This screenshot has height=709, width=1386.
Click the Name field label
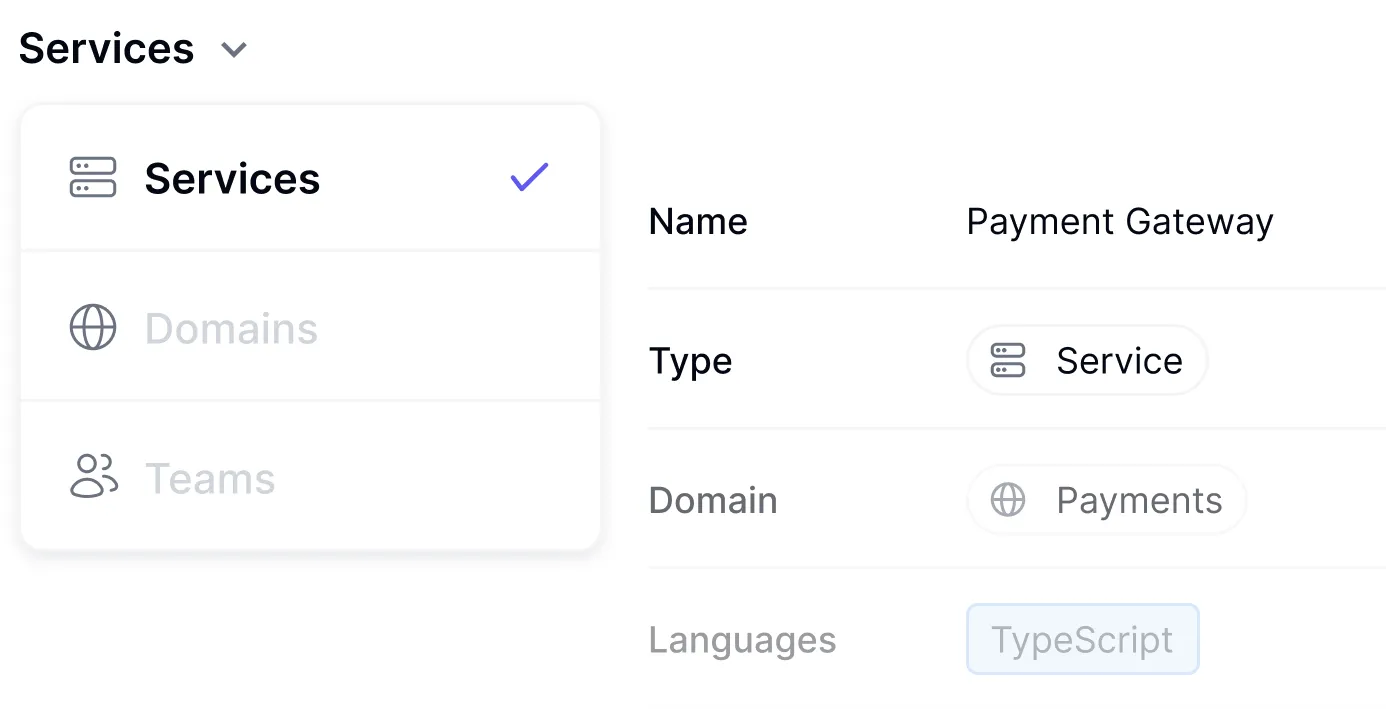pos(698,221)
